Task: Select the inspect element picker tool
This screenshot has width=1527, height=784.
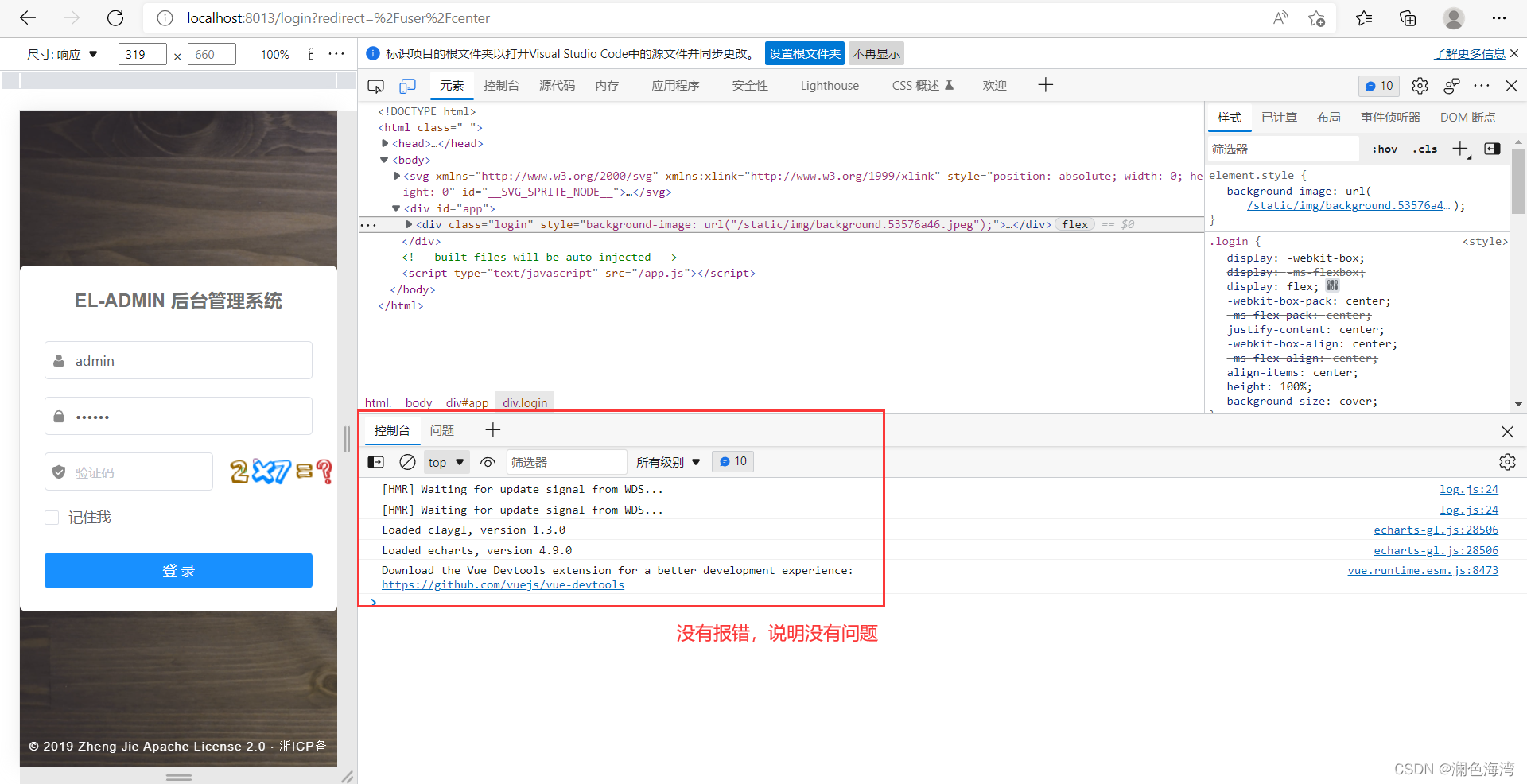Action: [375, 85]
